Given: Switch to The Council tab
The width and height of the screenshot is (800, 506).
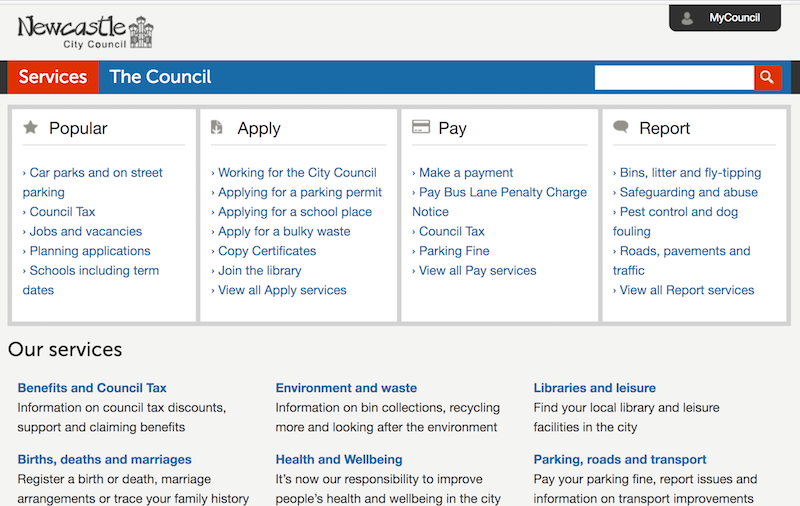Looking at the screenshot, I should (160, 77).
